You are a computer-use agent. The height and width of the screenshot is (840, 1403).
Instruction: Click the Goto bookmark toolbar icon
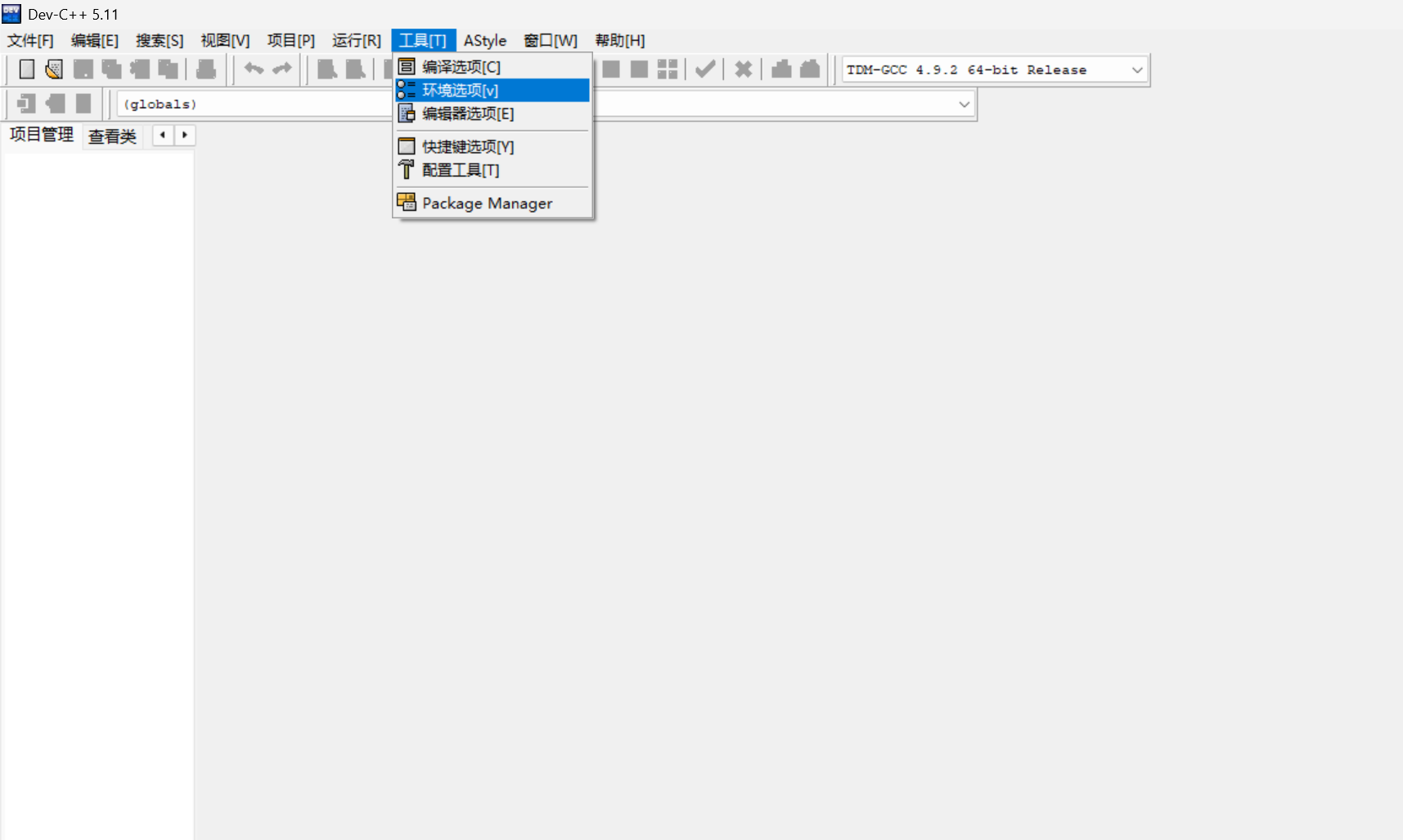tap(83, 103)
